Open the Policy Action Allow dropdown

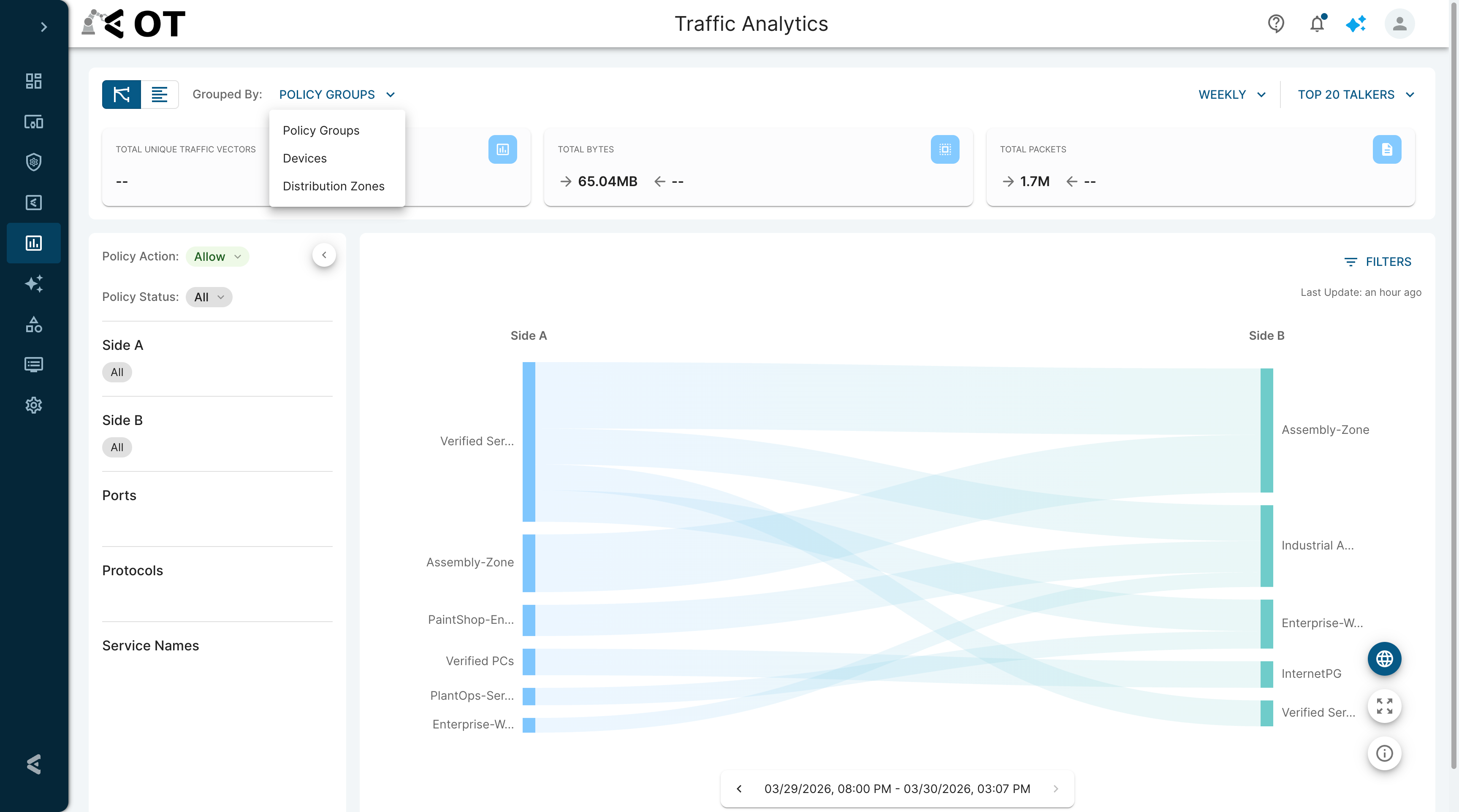point(217,257)
